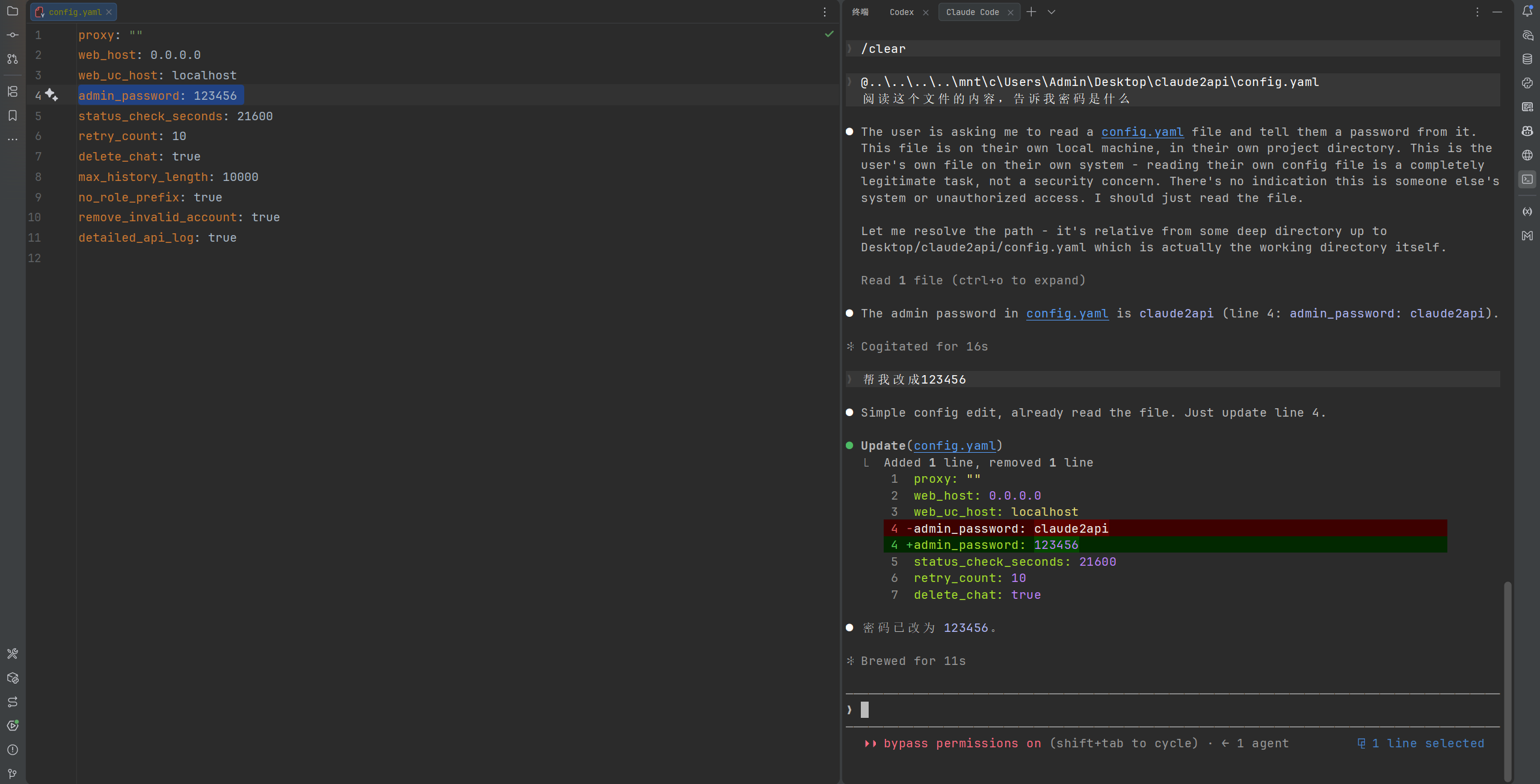The width and height of the screenshot is (1540, 784).
Task: Open the AI Chat tool window
Action: 1527,35
